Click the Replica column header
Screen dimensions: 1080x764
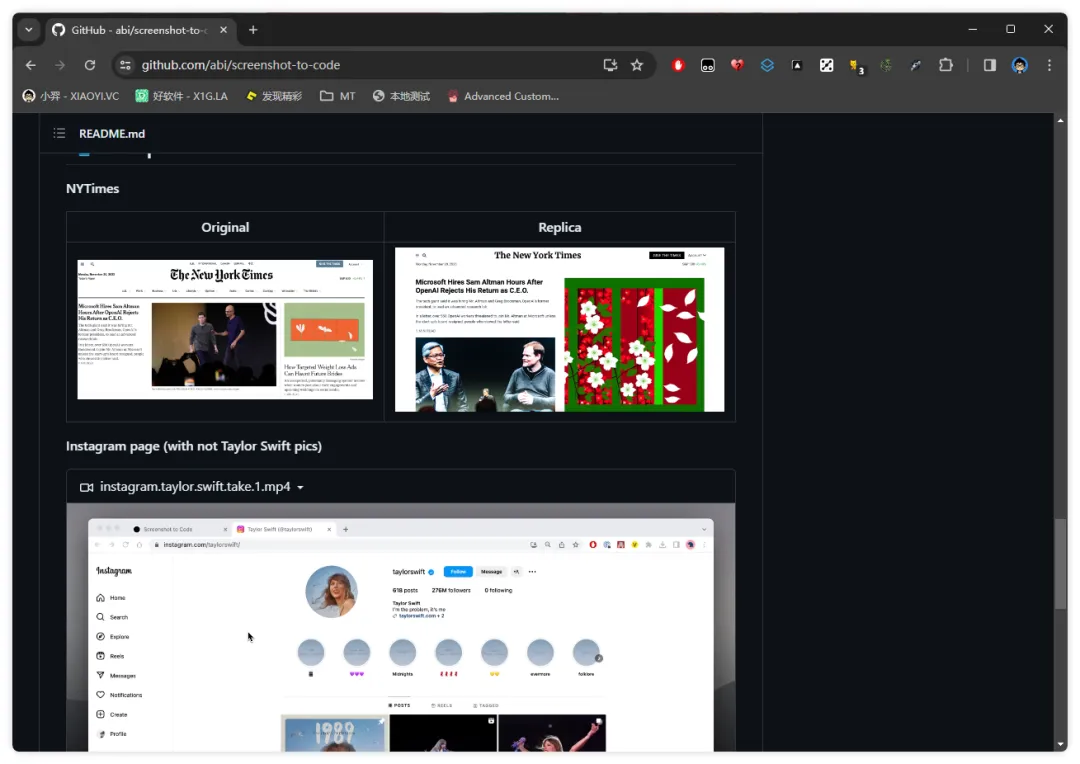[x=559, y=227]
